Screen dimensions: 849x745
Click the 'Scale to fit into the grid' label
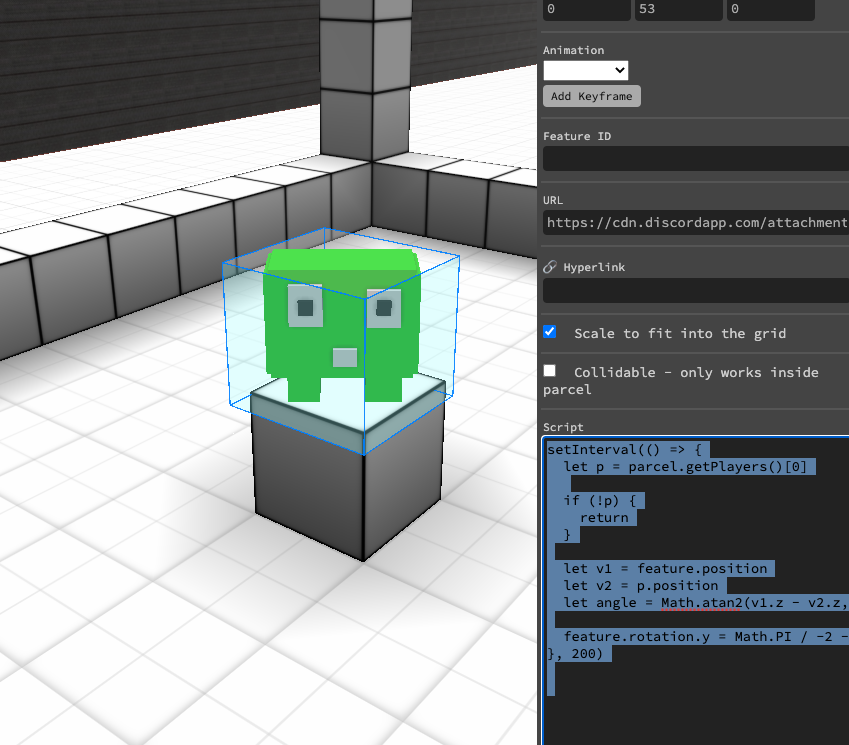point(680,333)
